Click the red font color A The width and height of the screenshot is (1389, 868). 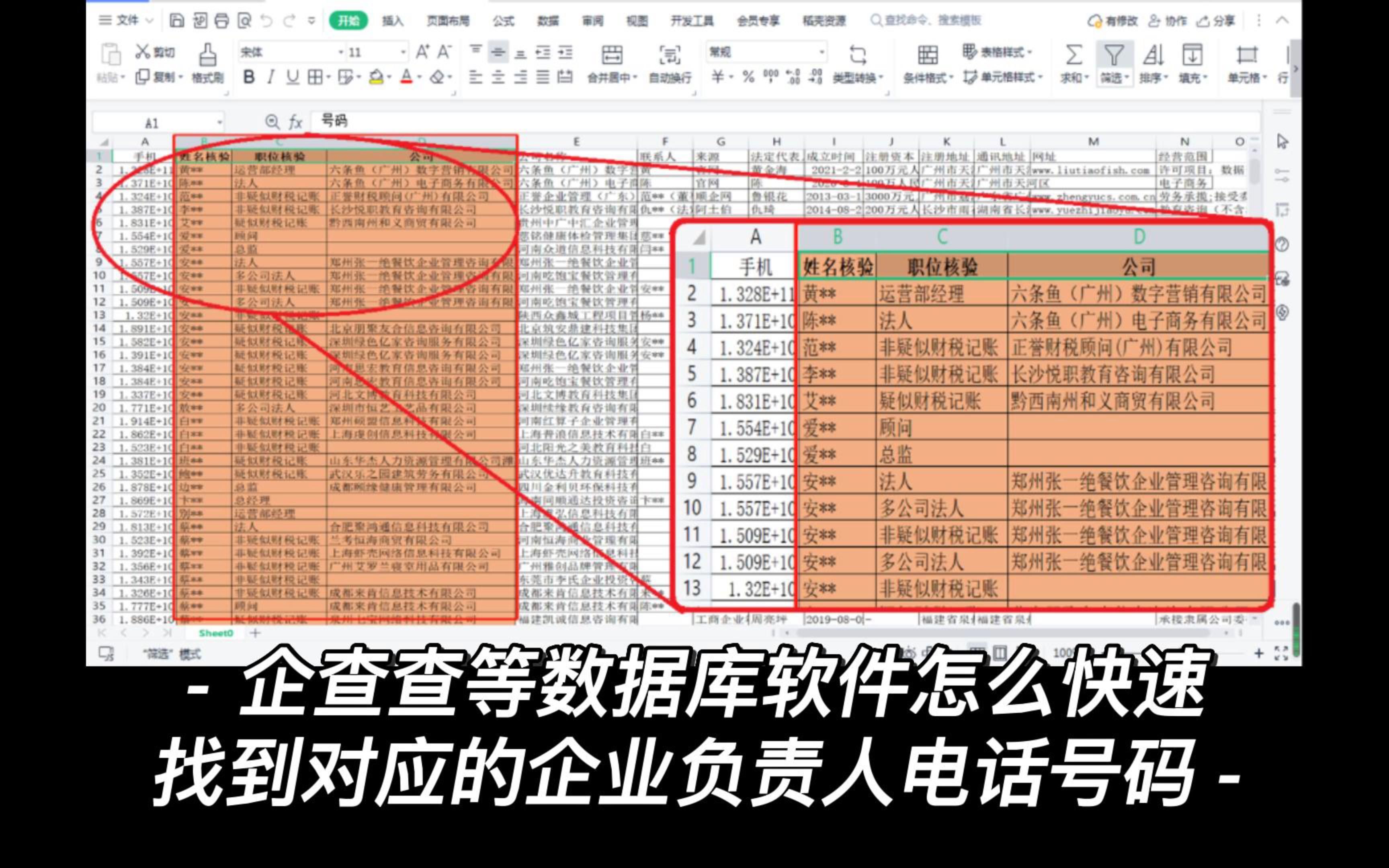click(x=406, y=77)
